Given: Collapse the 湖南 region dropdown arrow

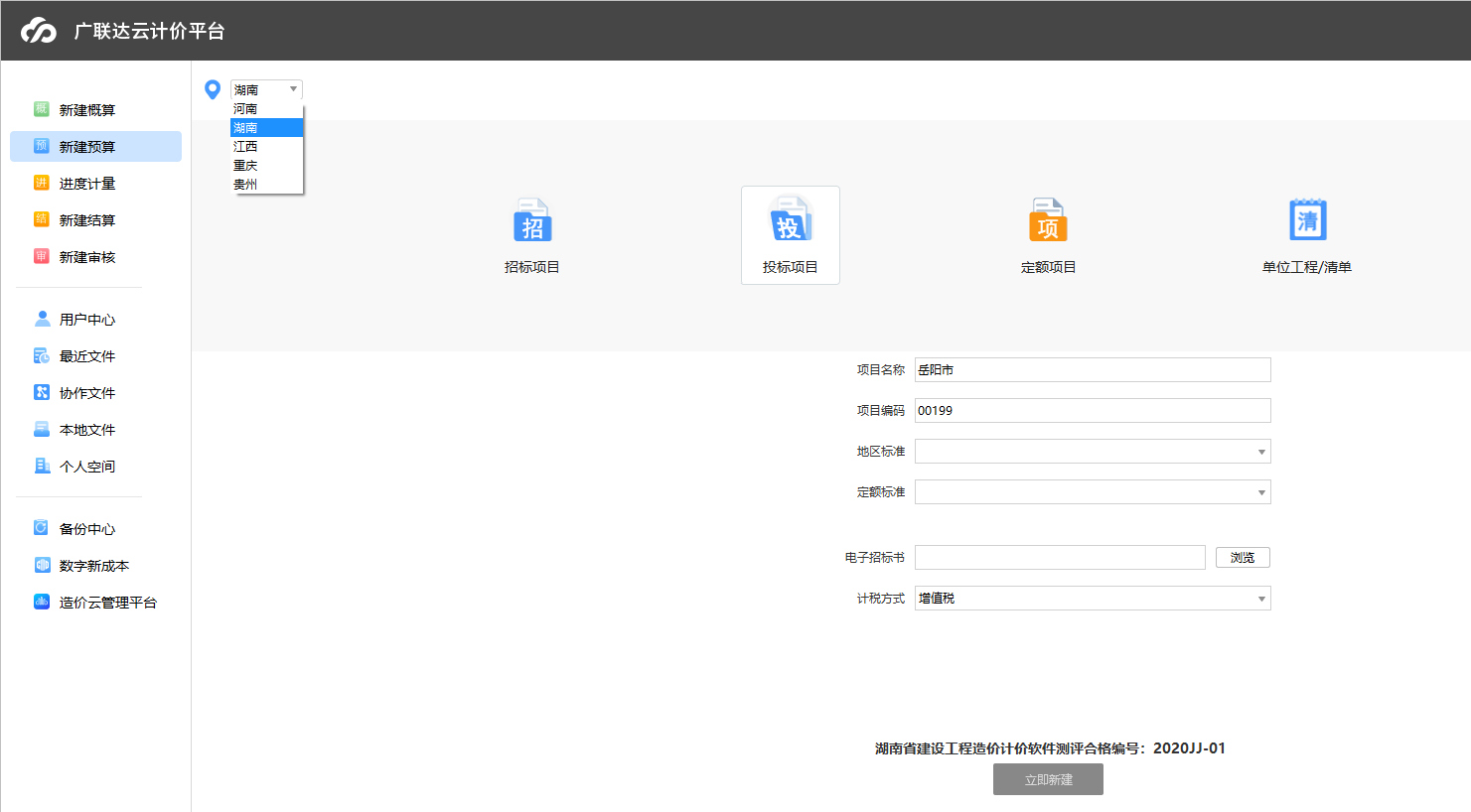Looking at the screenshot, I should click(x=293, y=89).
